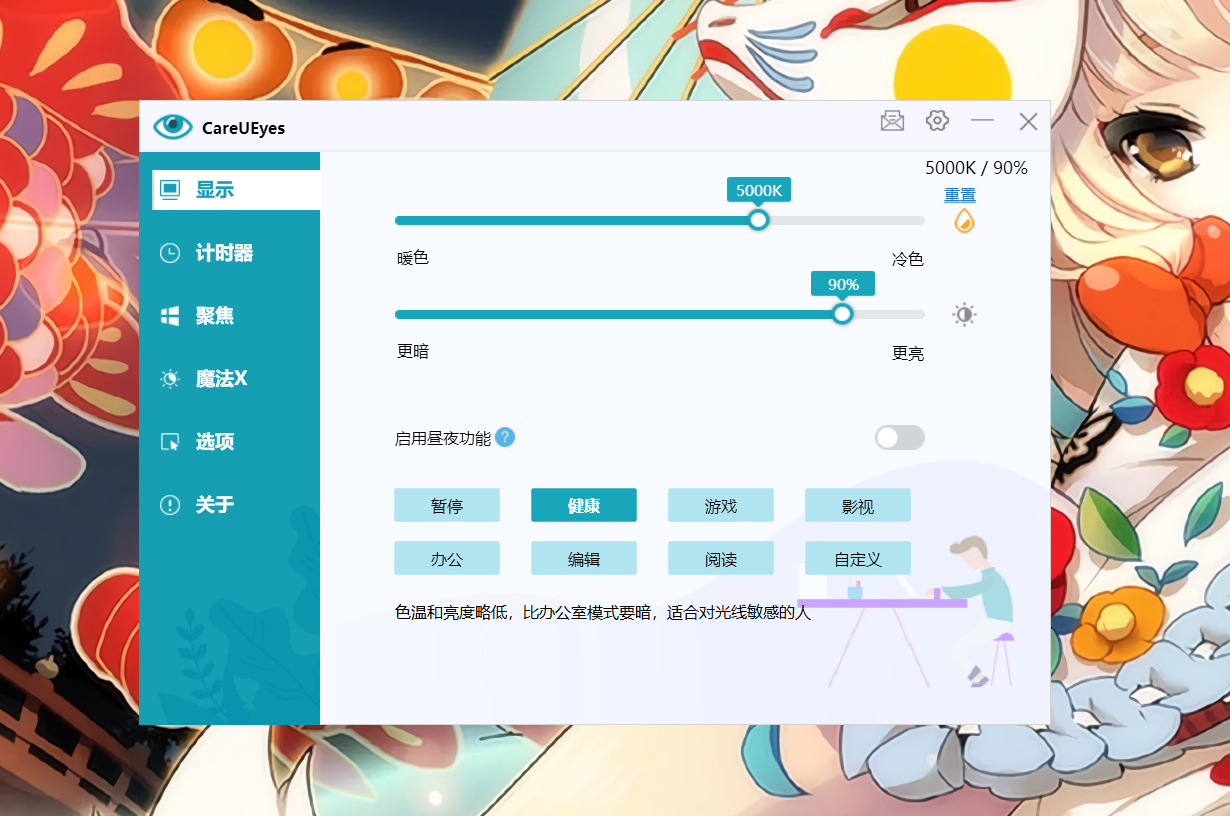Click the 更暗 darker label
This screenshot has width=1230, height=816.
pyautogui.click(x=413, y=351)
